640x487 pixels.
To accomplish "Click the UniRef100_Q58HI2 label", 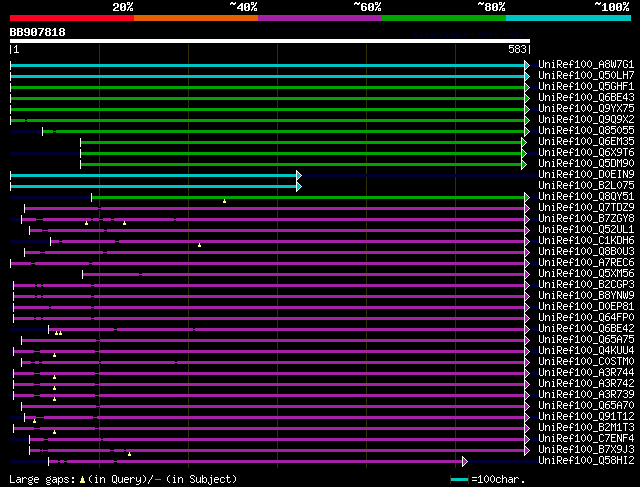I will pos(586,461).
